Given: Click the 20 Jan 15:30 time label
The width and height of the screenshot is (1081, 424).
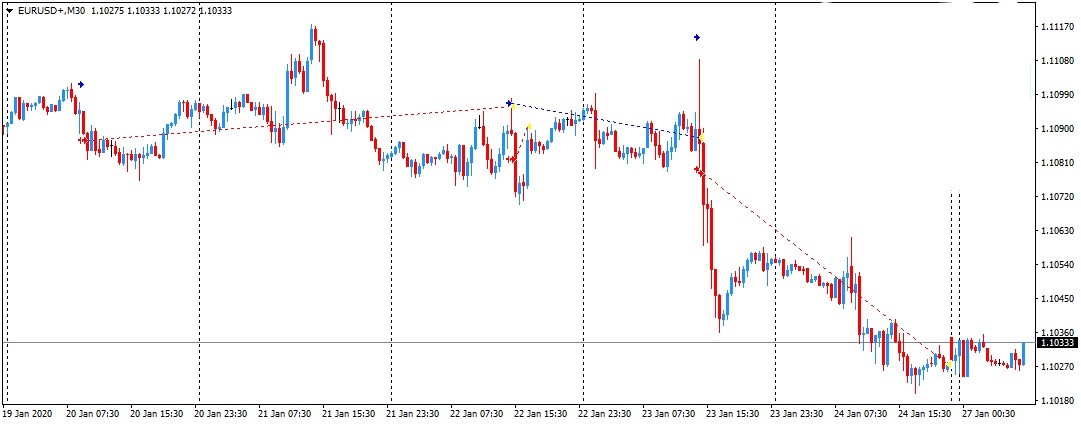Looking at the screenshot, I should (x=157, y=414).
